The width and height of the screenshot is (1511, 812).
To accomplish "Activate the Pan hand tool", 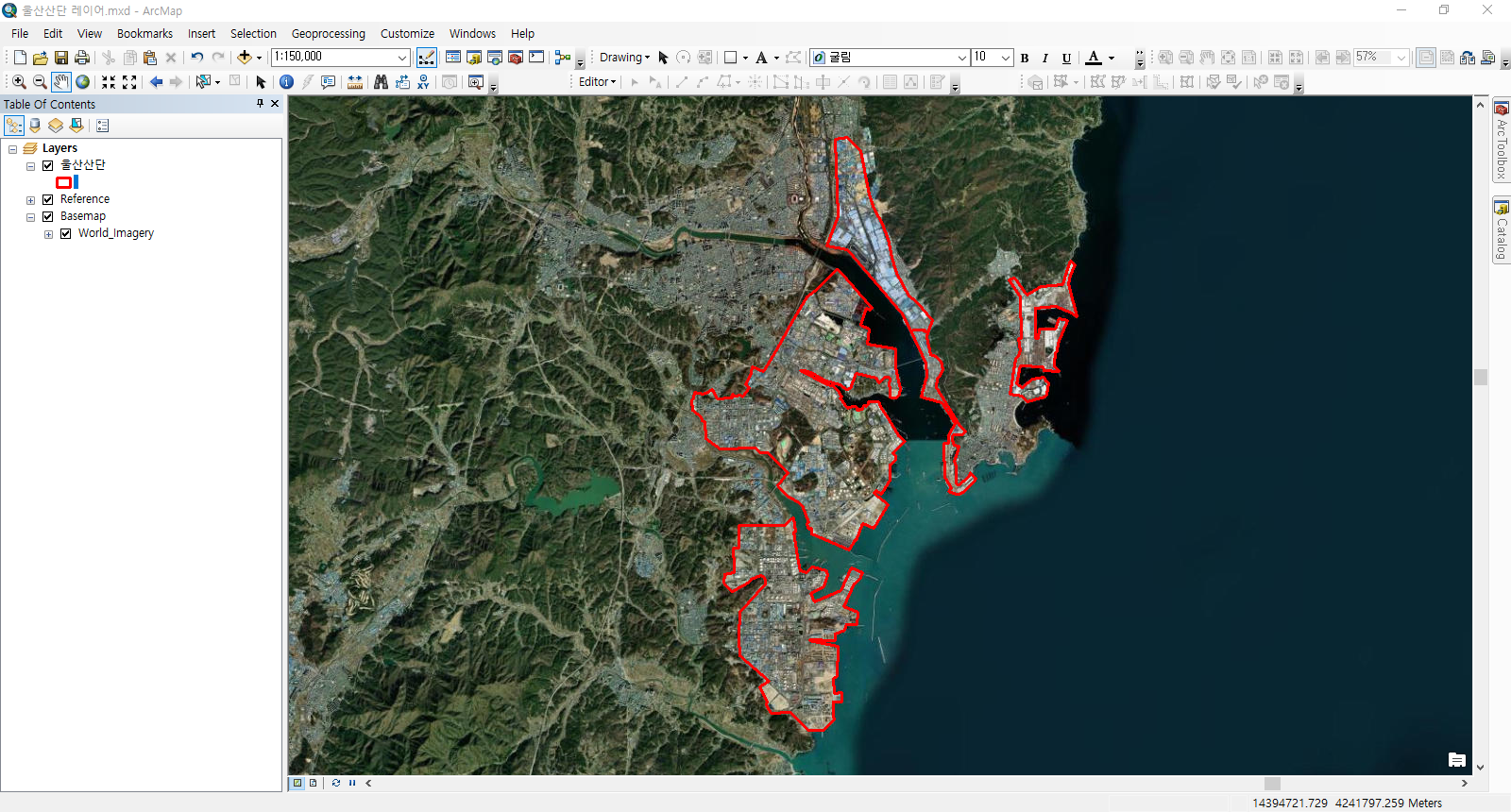I will click(x=61, y=82).
